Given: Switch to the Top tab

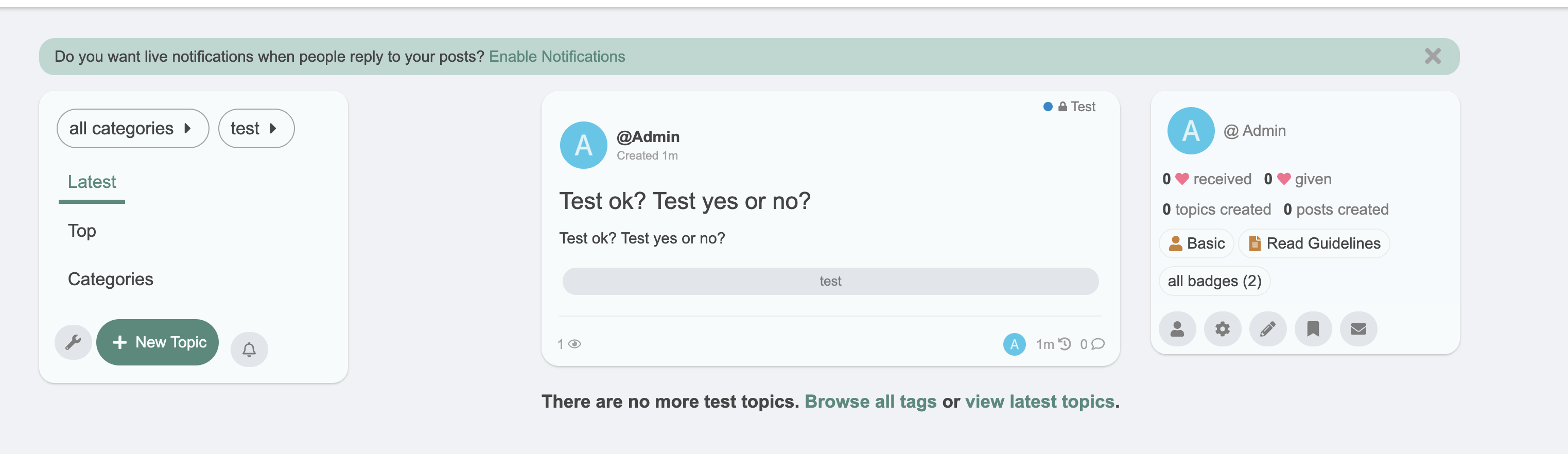Looking at the screenshot, I should [82, 231].
